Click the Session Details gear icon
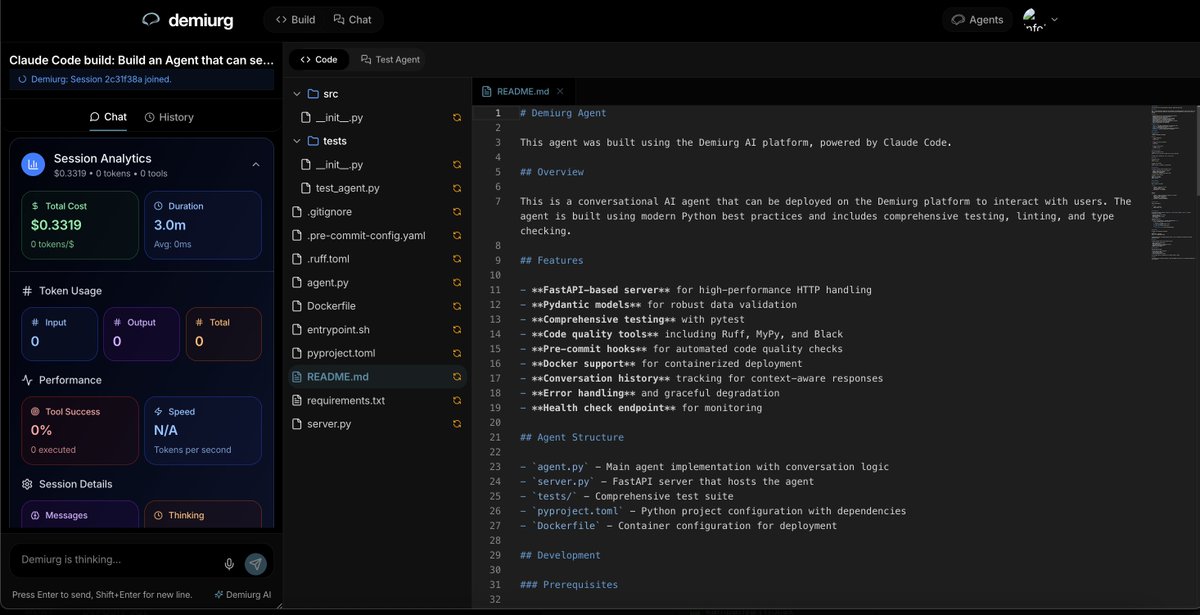The image size is (1200, 615). pos(27,484)
